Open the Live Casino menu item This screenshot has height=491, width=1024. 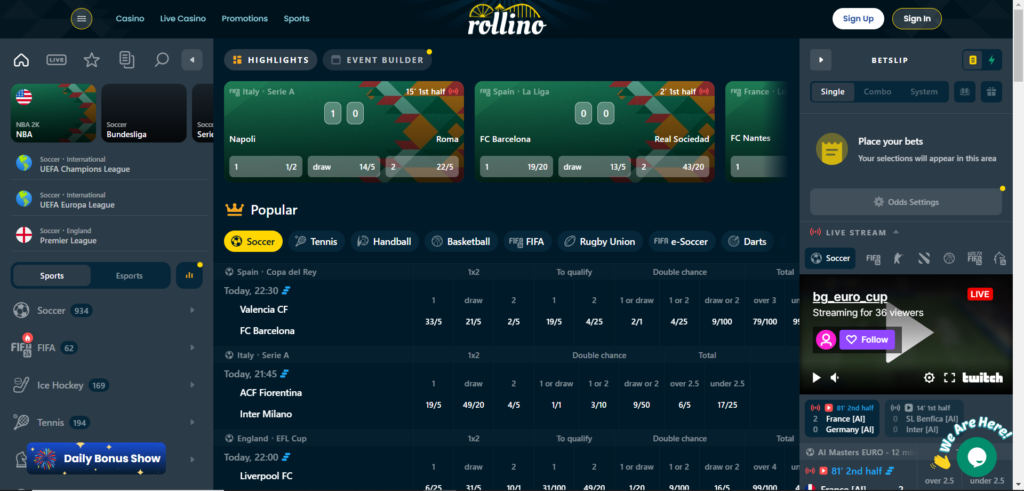(x=183, y=19)
